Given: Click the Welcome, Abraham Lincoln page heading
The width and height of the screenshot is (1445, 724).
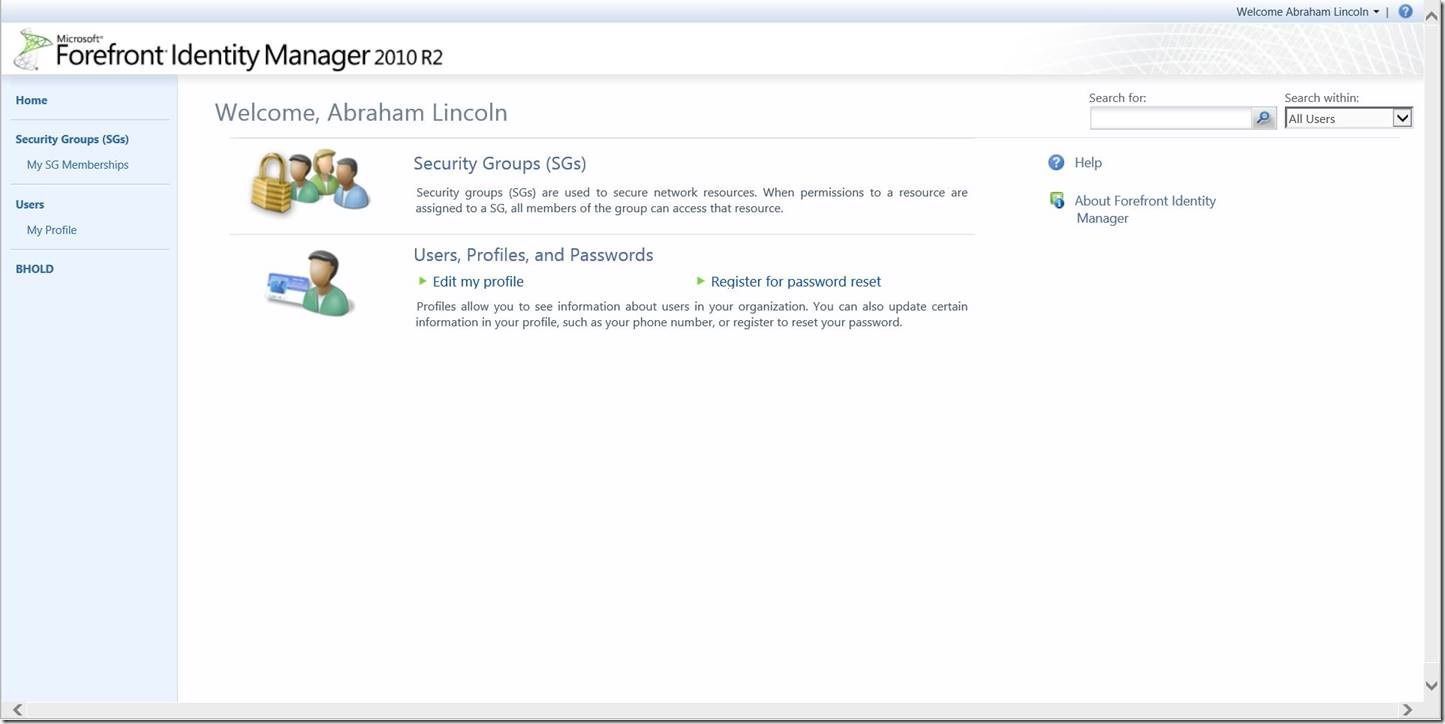Looking at the screenshot, I should [361, 113].
